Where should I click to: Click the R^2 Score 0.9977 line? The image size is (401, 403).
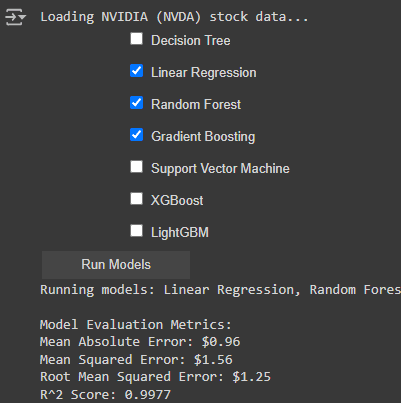[105, 395]
